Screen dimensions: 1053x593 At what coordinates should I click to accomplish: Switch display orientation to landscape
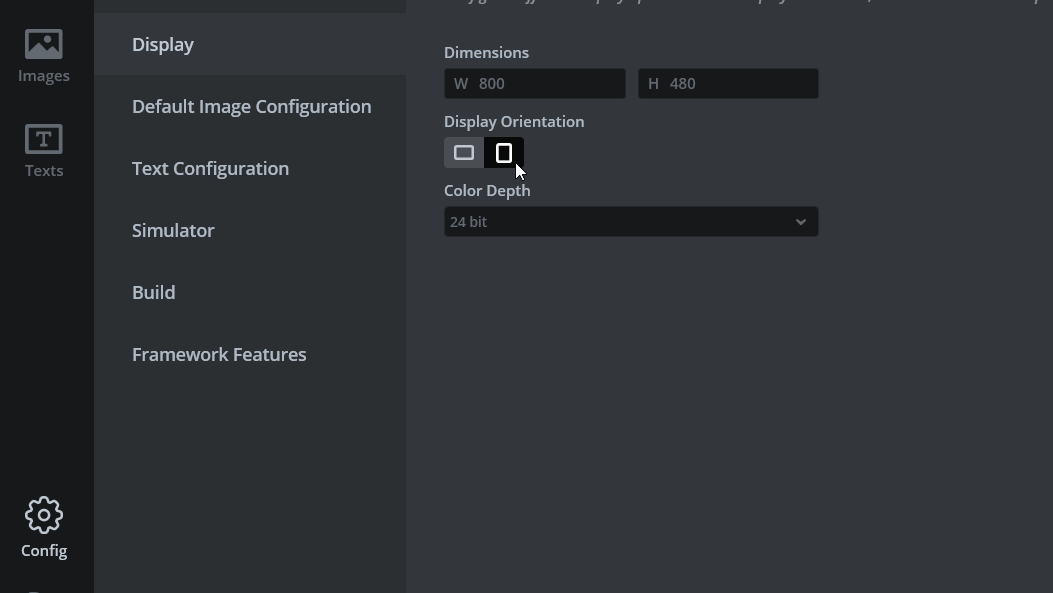click(463, 152)
